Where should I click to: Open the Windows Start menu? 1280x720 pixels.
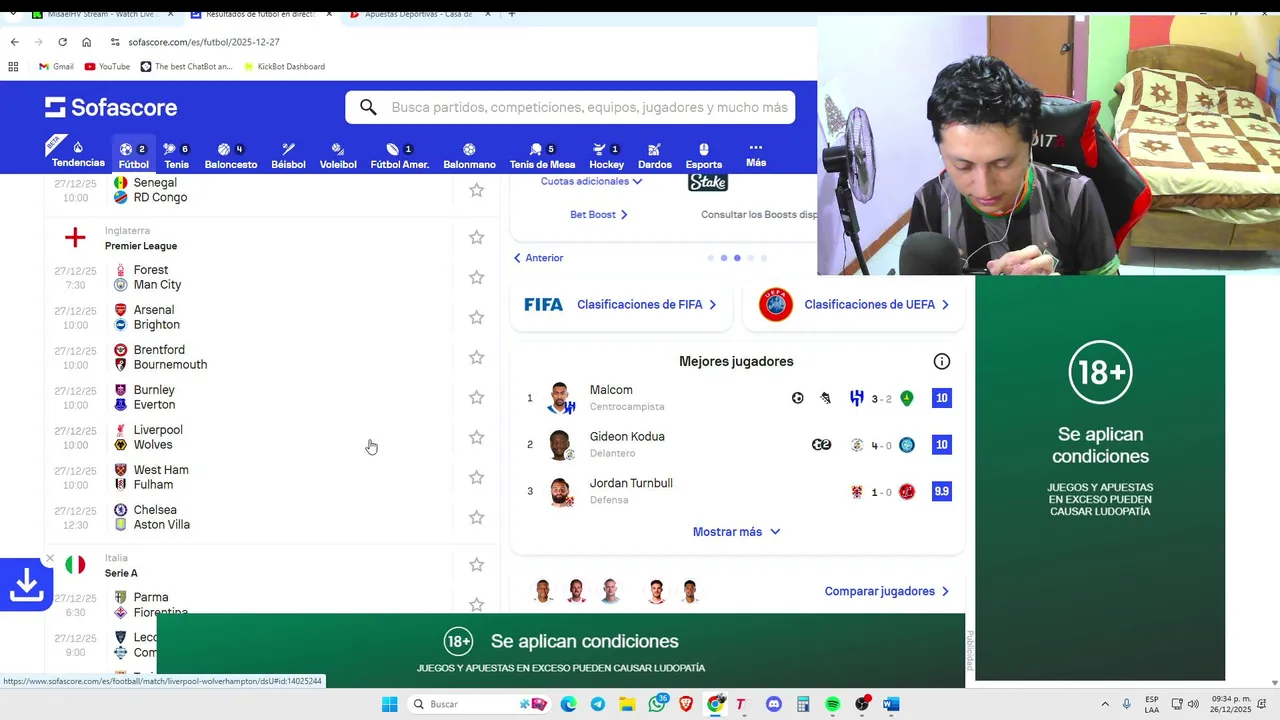(x=389, y=704)
